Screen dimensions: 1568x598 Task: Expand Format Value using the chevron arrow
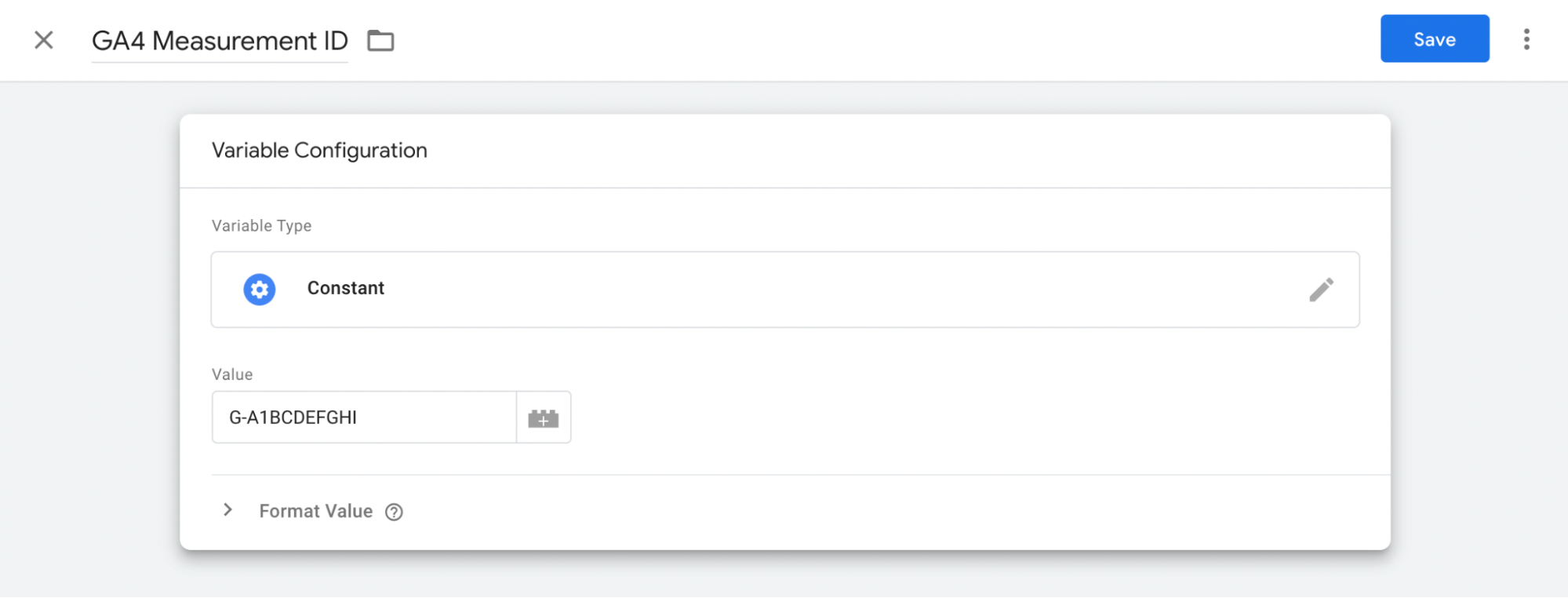227,510
